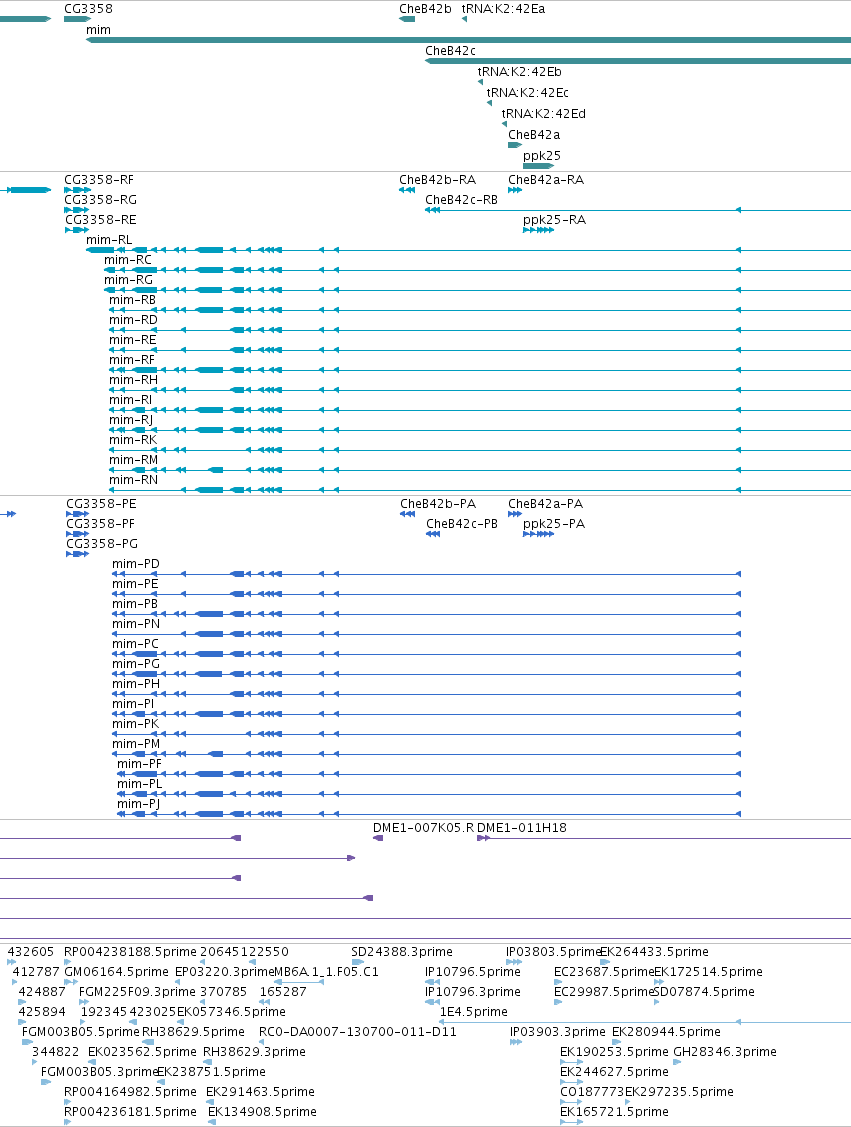Select the mim-PK protein
851x1127 pixels.
click(x=135, y=724)
